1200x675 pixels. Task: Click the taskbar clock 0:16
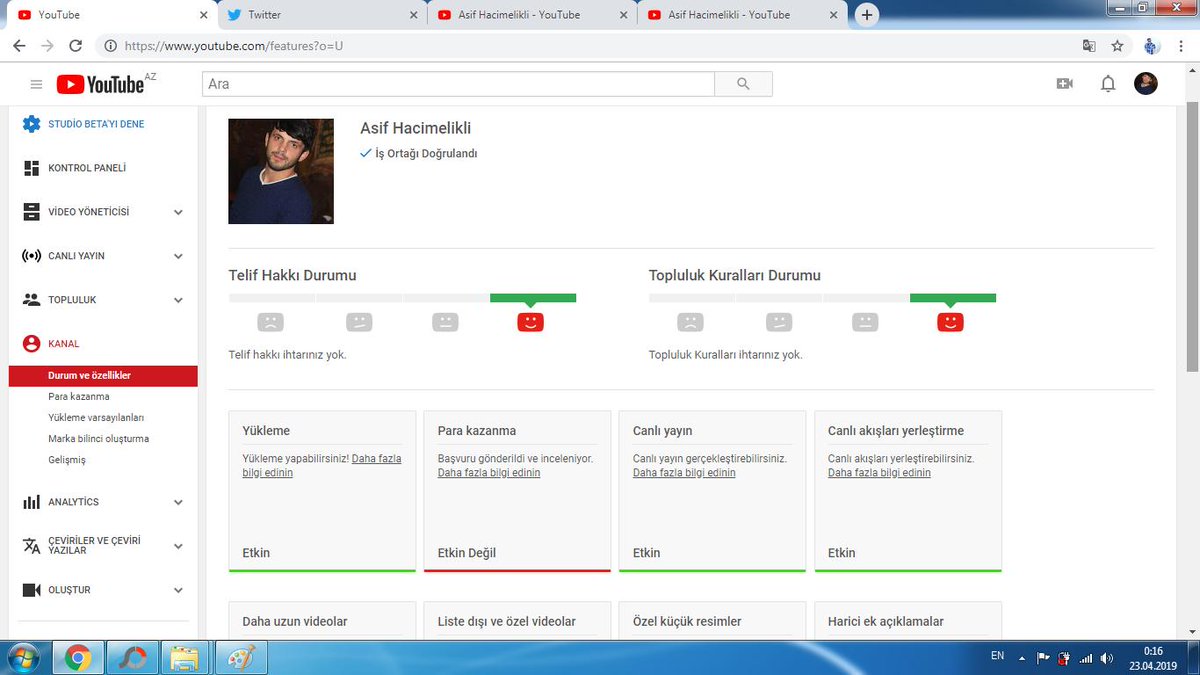(1154, 650)
